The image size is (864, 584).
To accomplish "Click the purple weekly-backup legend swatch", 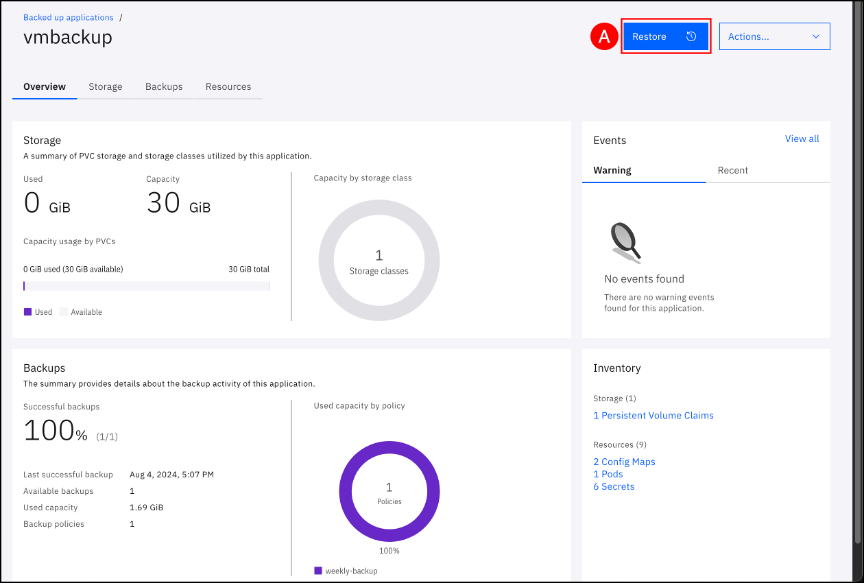I will (x=318, y=571).
